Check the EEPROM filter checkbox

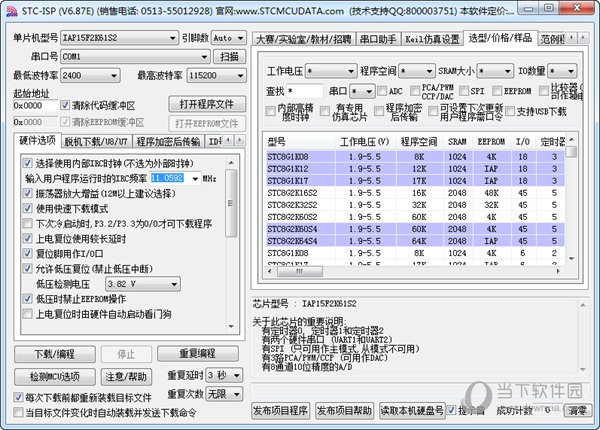click(x=497, y=91)
